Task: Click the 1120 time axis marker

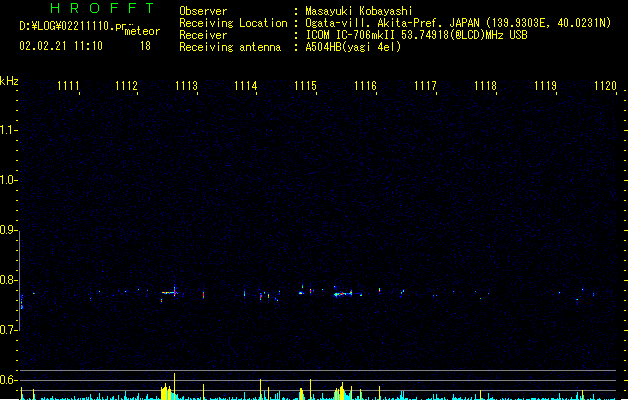Action: 605,86
